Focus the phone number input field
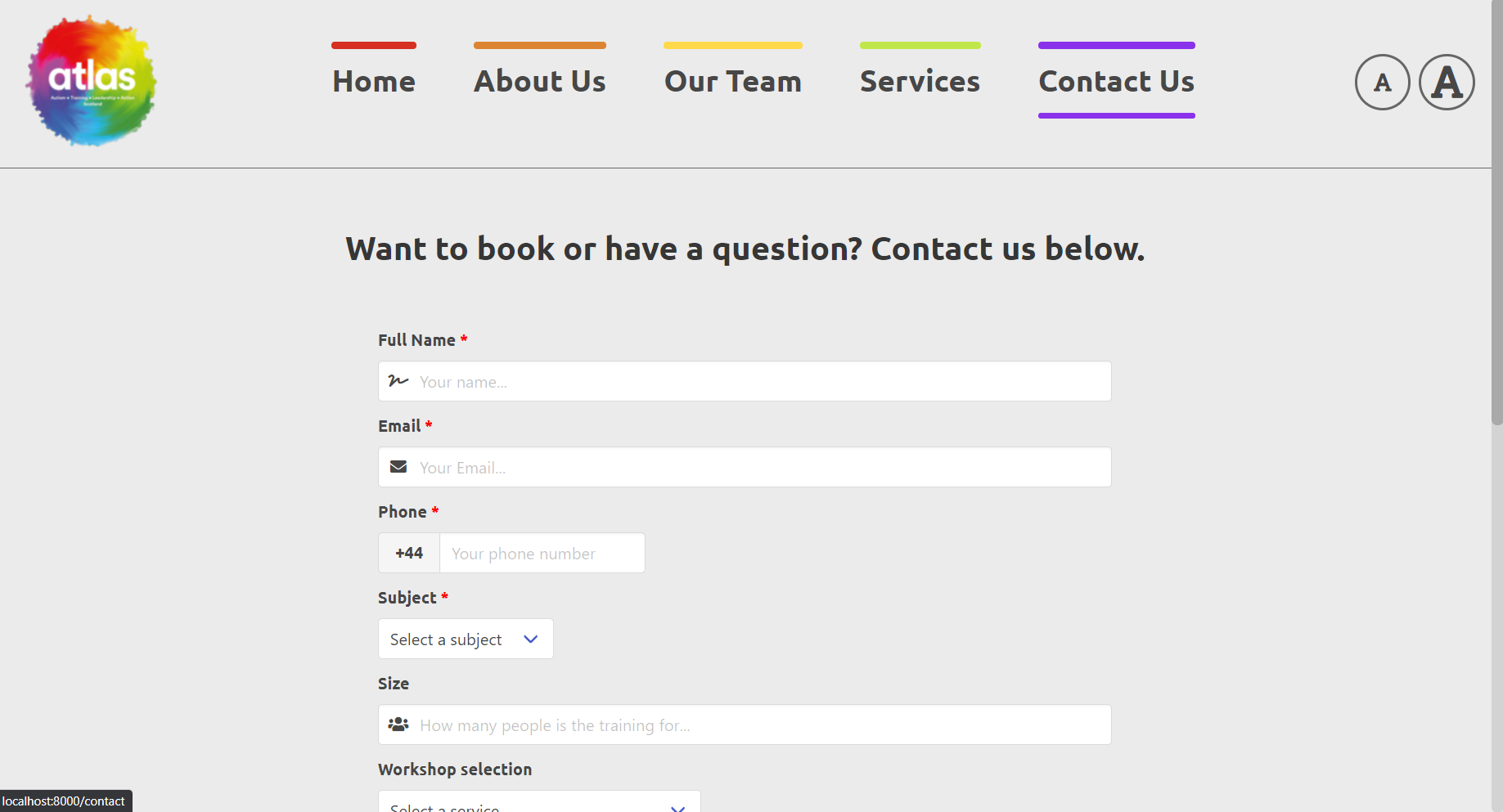The width and height of the screenshot is (1503, 812). [542, 553]
